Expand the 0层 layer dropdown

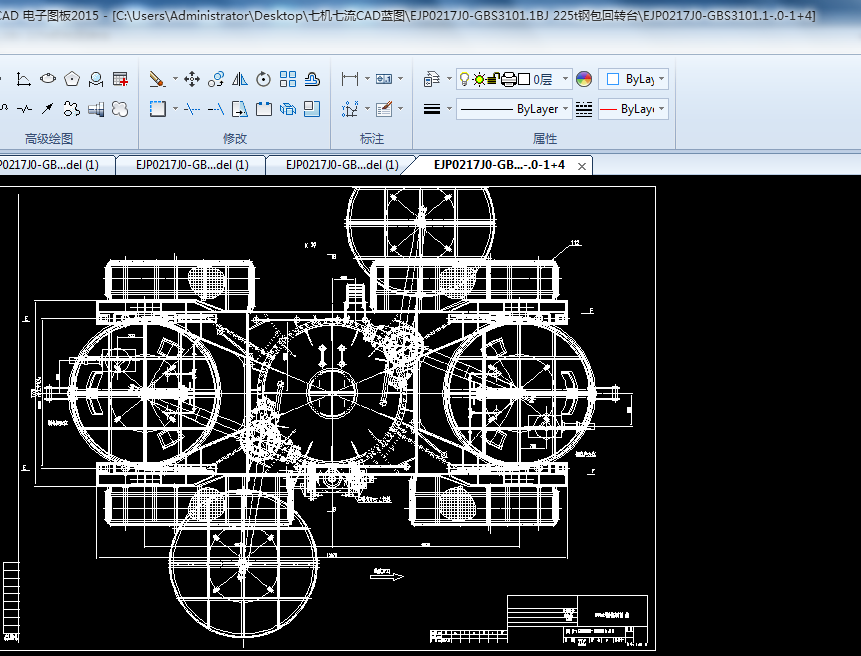565,79
